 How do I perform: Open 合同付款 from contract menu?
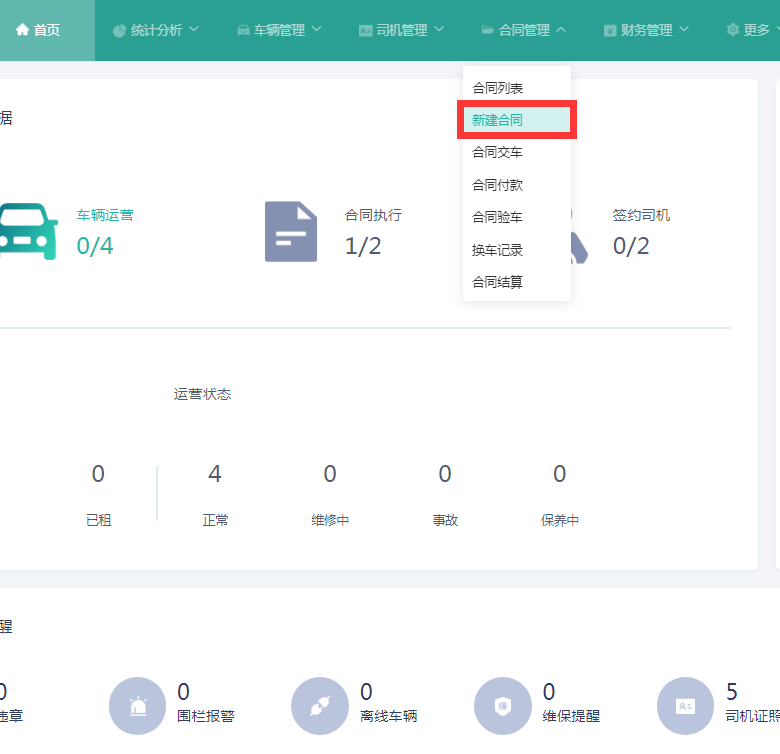[x=498, y=185]
